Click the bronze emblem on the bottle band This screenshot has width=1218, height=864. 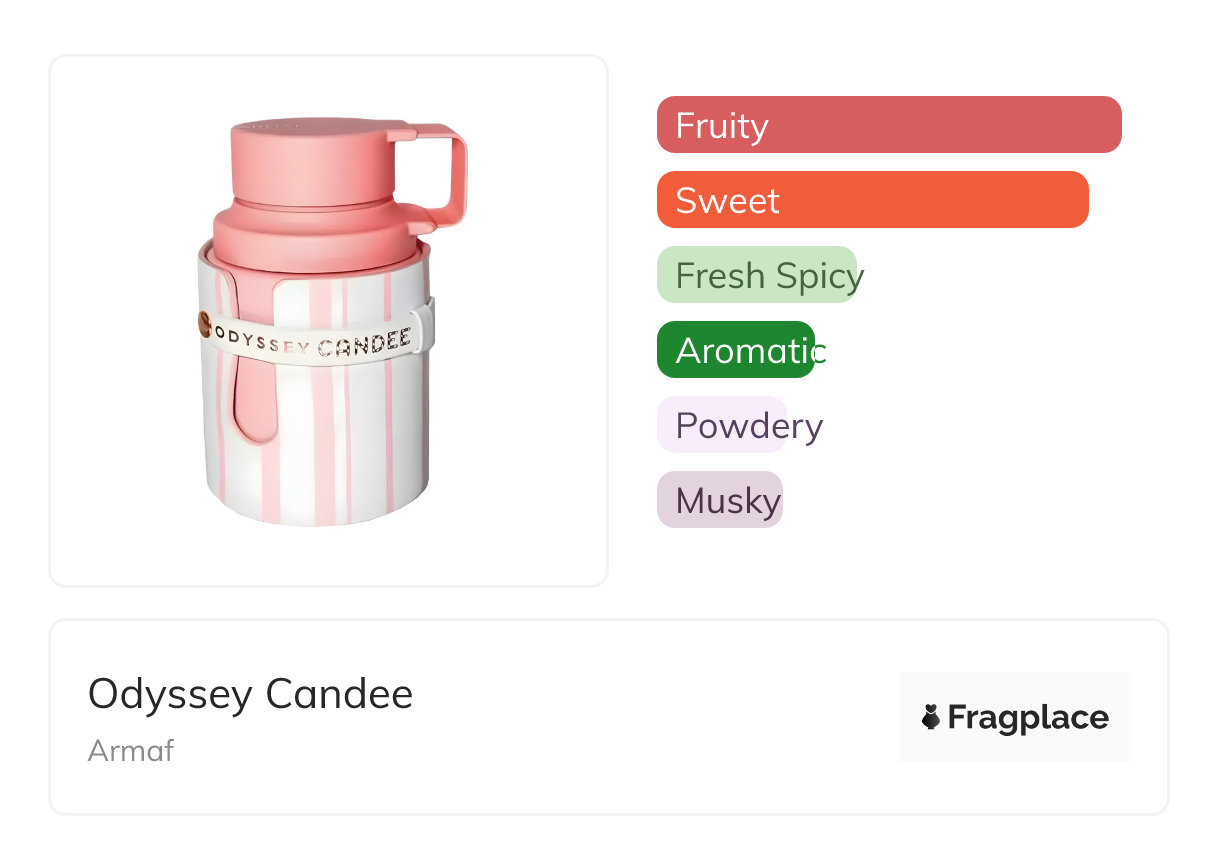point(204,324)
